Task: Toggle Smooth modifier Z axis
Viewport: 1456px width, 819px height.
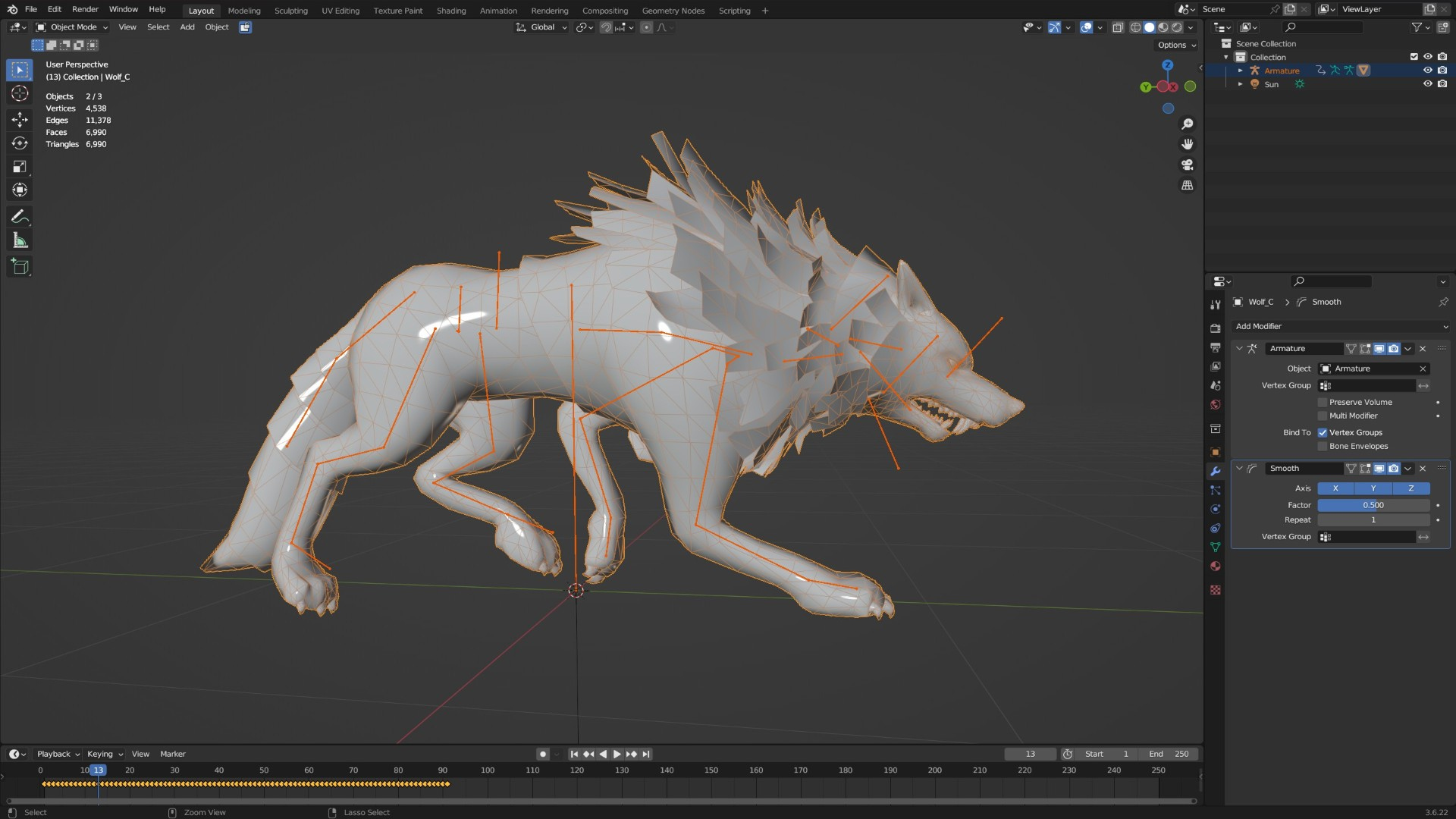Action: tap(1410, 488)
